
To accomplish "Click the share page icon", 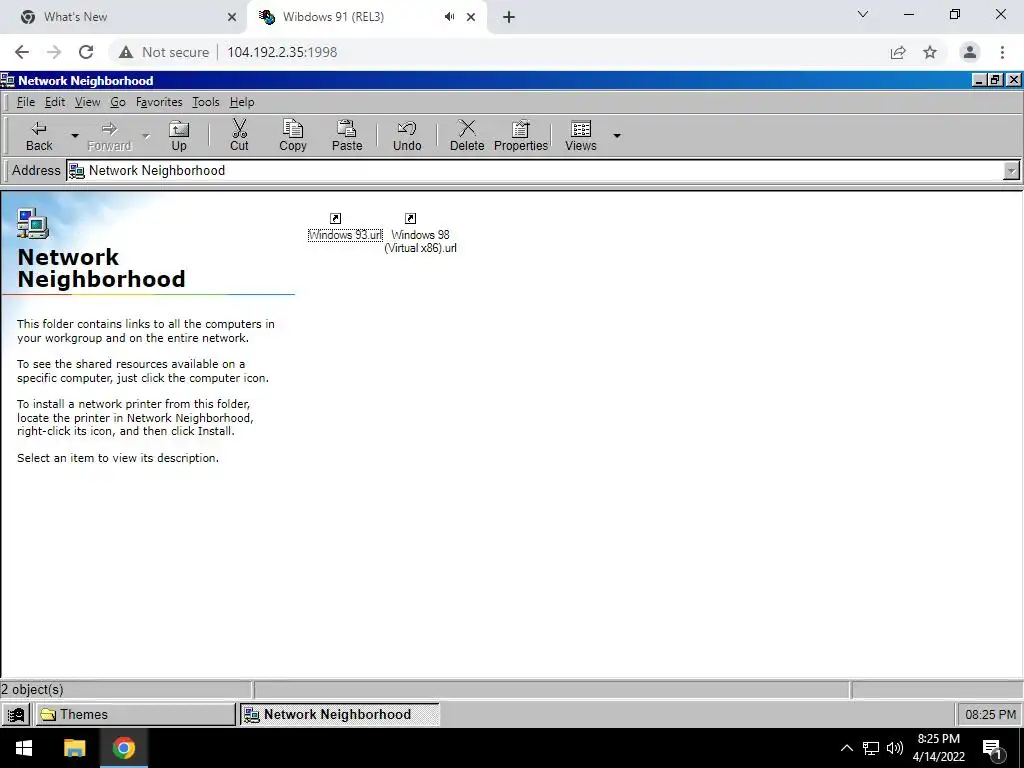I will [898, 52].
